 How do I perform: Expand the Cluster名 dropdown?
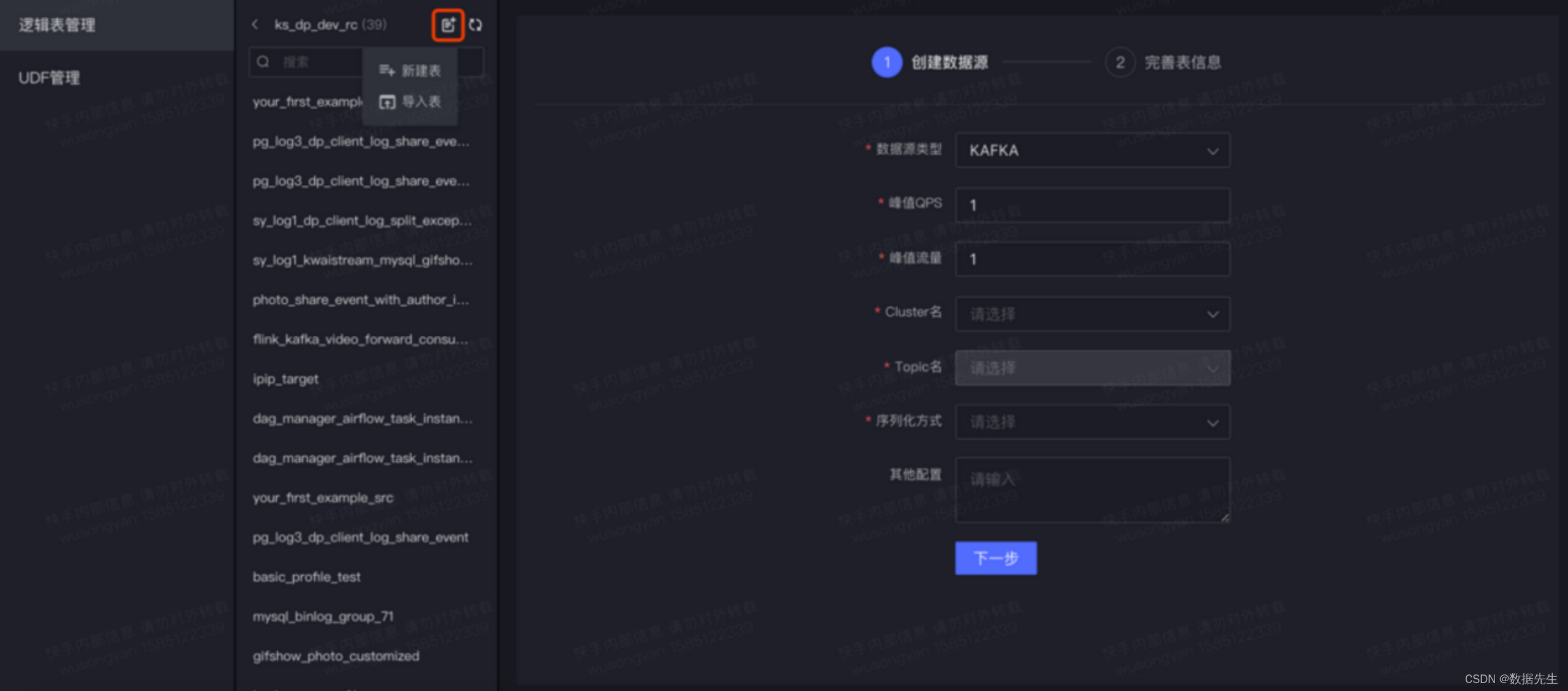[x=1092, y=314]
